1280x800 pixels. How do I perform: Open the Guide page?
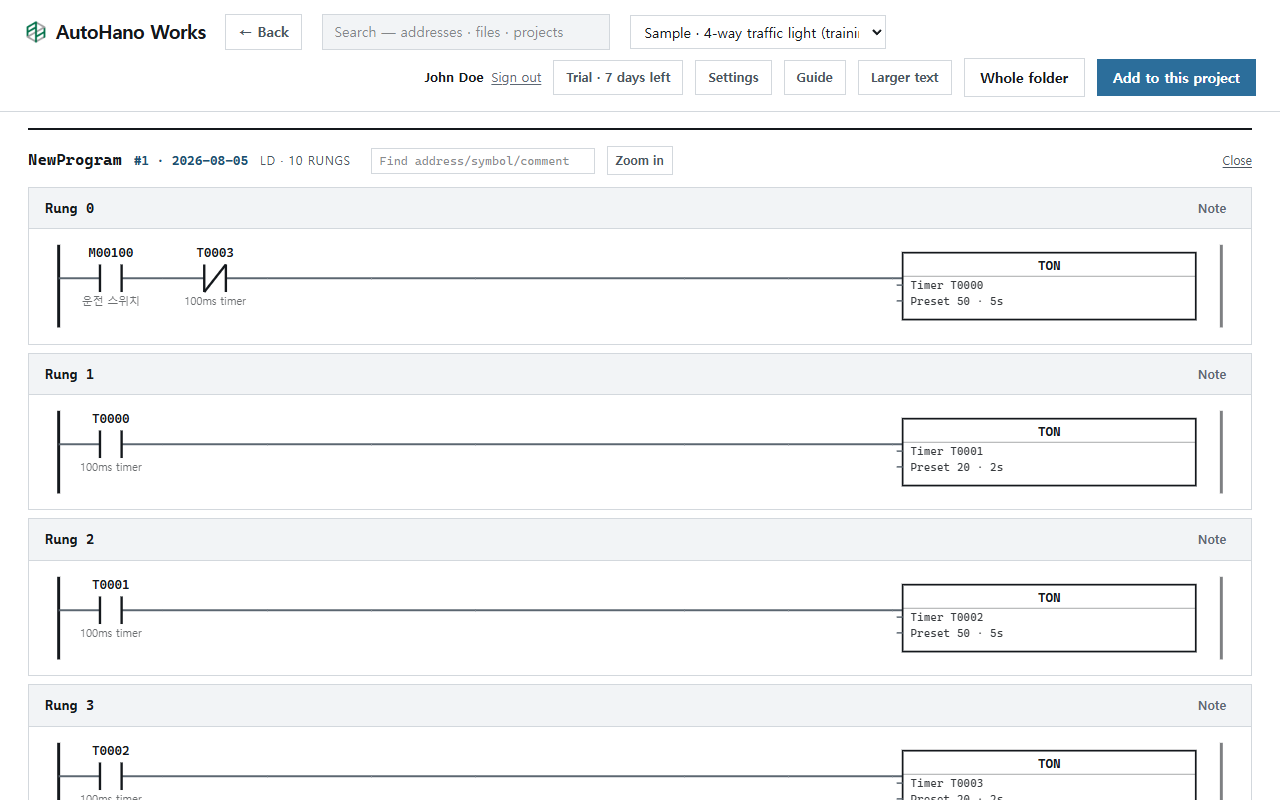click(814, 78)
